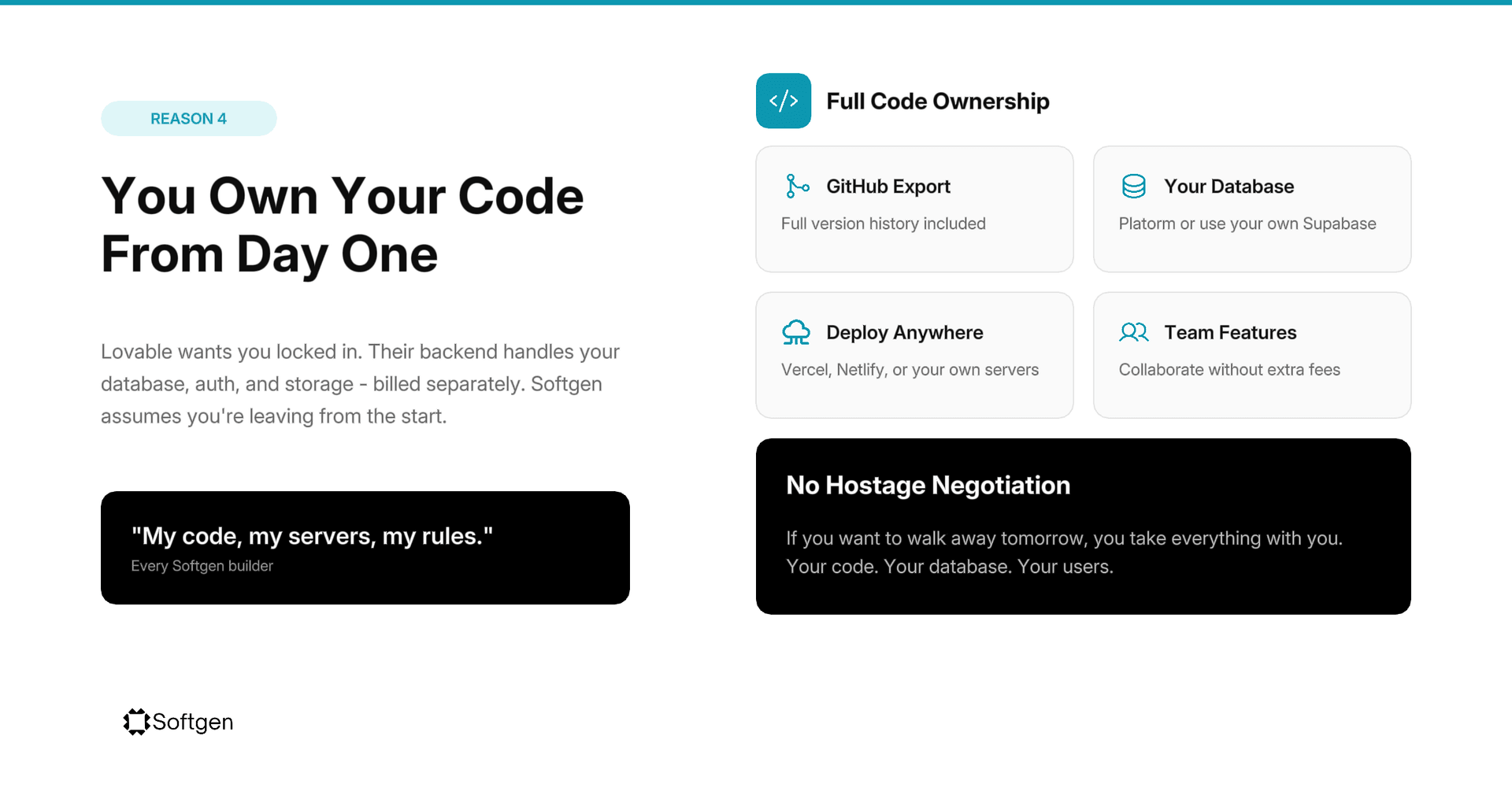Select the GitHub Export branch icon
This screenshot has width=1512, height=791.
pyautogui.click(x=797, y=187)
